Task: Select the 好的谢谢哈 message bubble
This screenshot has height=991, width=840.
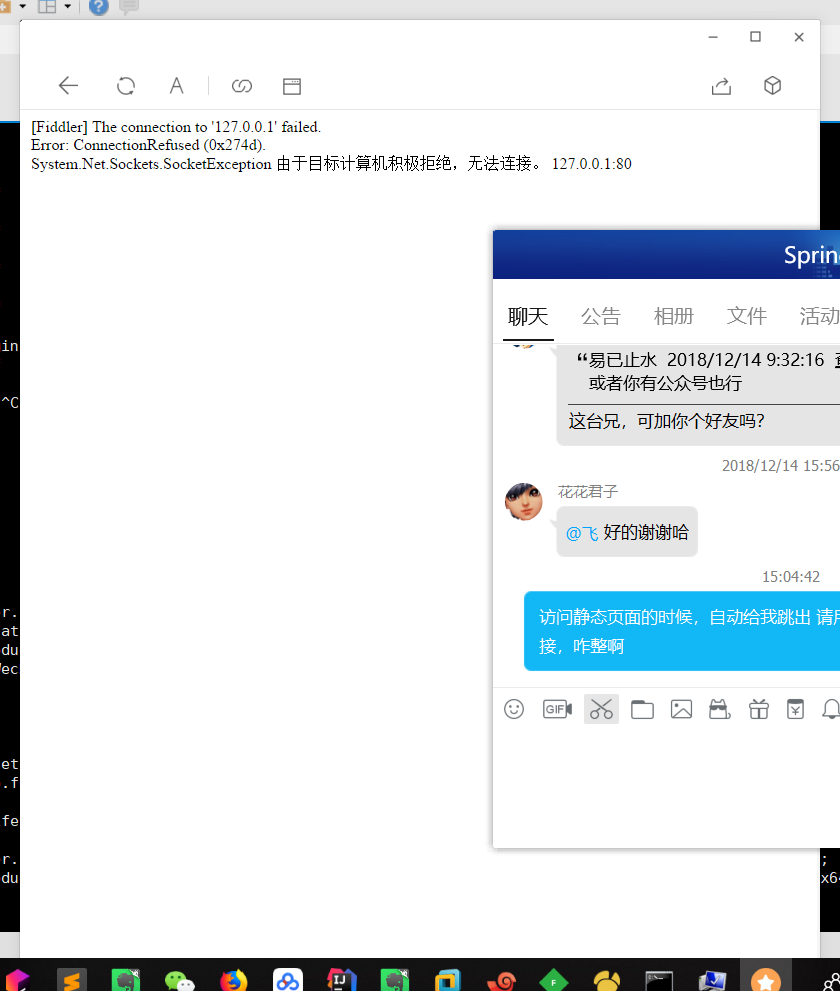Action: [x=627, y=532]
